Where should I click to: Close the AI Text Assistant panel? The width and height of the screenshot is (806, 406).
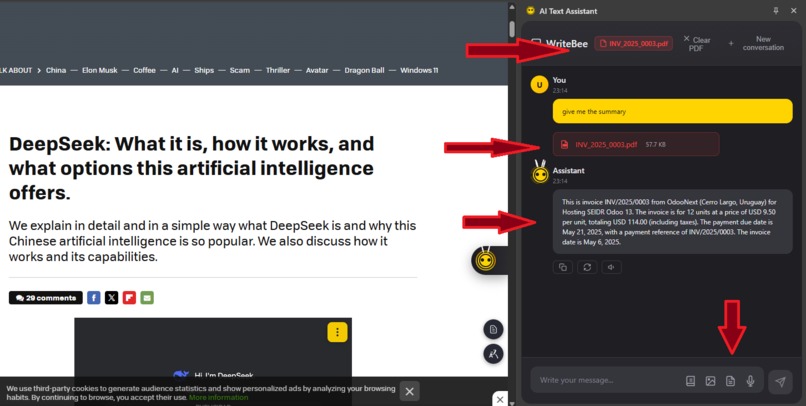coord(794,11)
